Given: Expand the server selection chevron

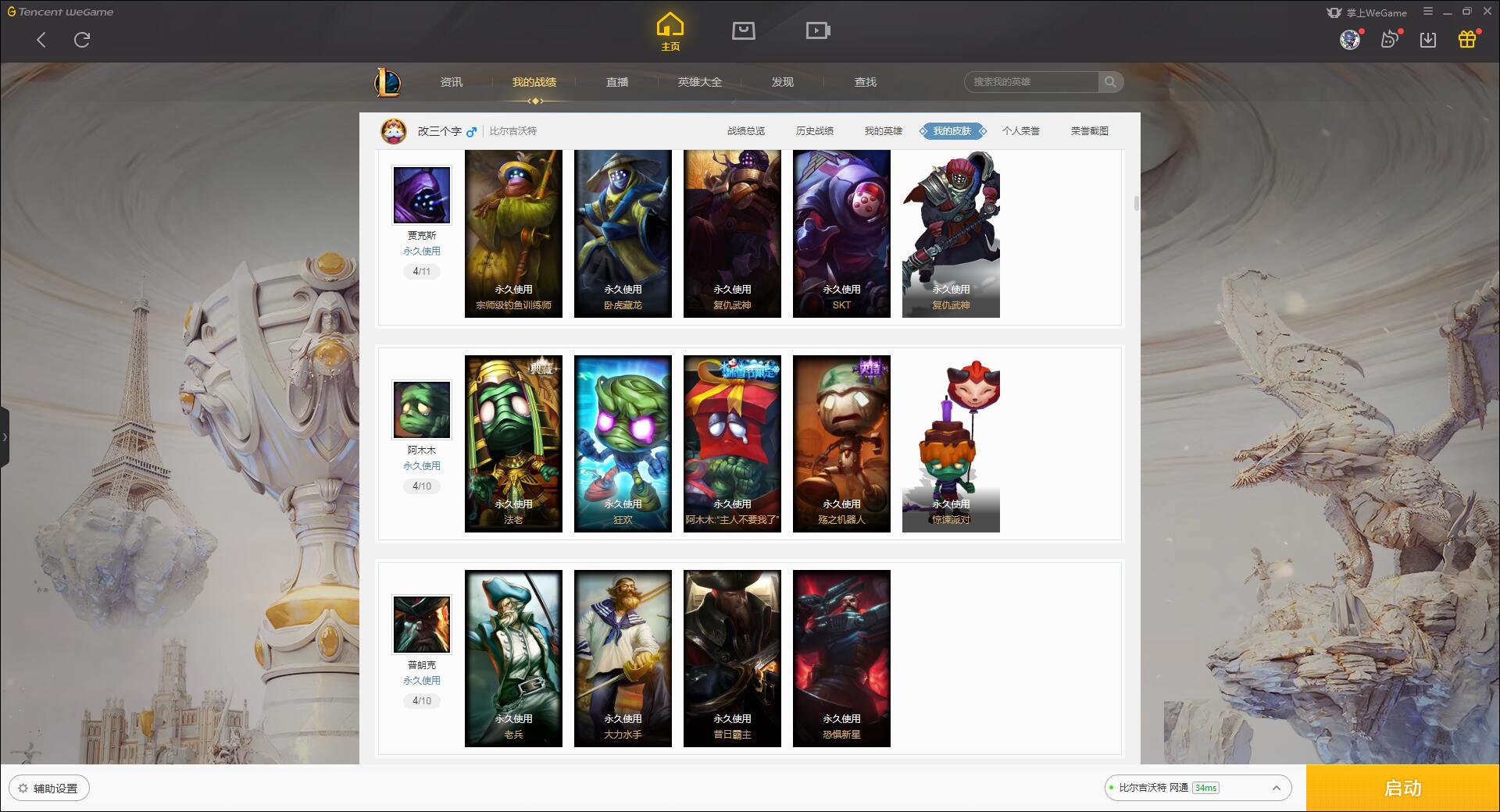Looking at the screenshot, I should tap(1276, 788).
